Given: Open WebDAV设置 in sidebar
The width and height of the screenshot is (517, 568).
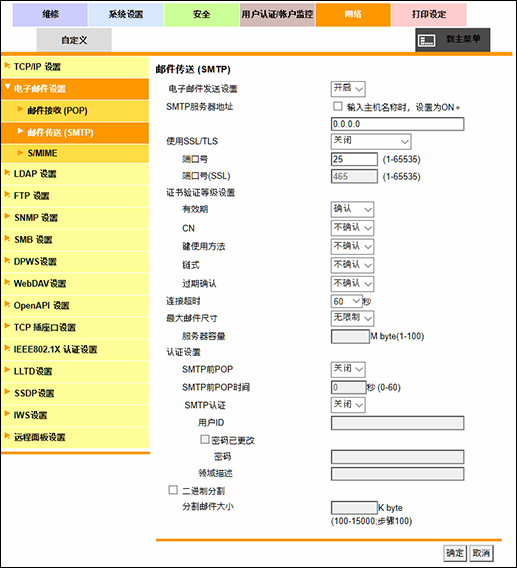Looking at the screenshot, I should [75, 284].
